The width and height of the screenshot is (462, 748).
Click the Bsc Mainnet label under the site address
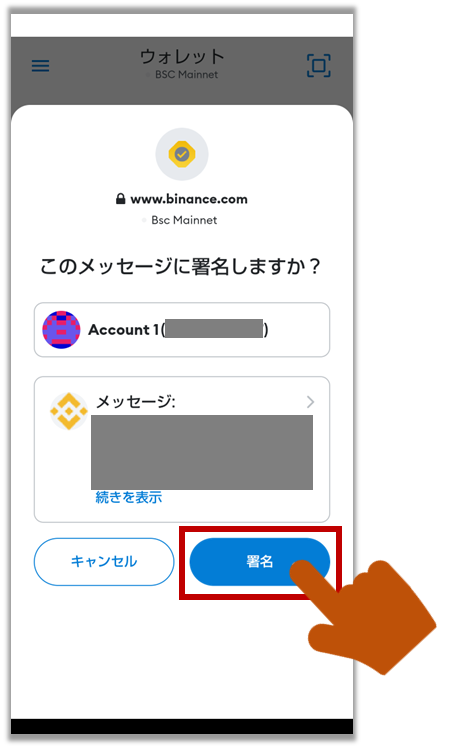click(184, 220)
